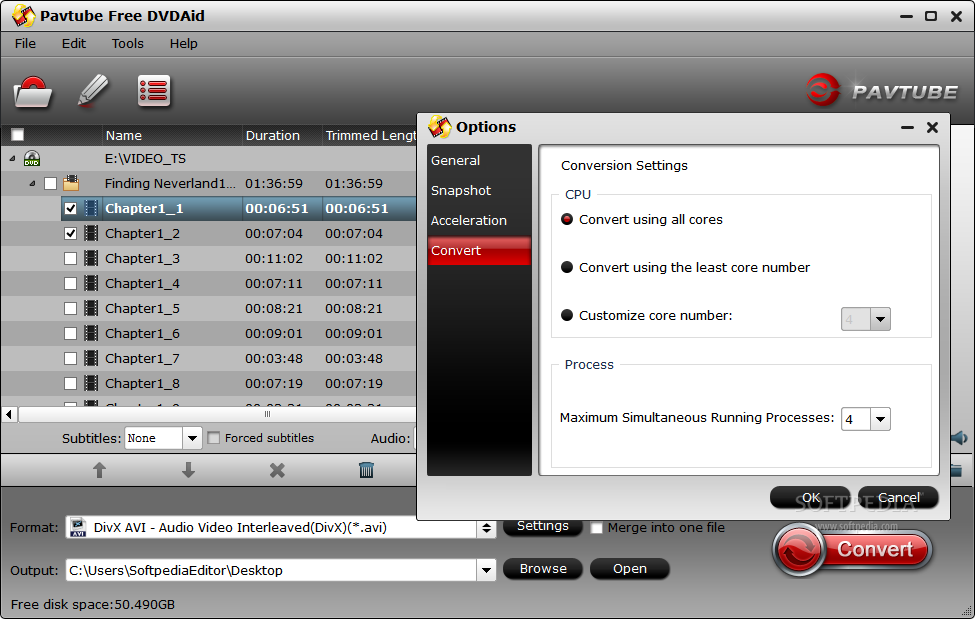Open the Subtitles dropdown

192,438
